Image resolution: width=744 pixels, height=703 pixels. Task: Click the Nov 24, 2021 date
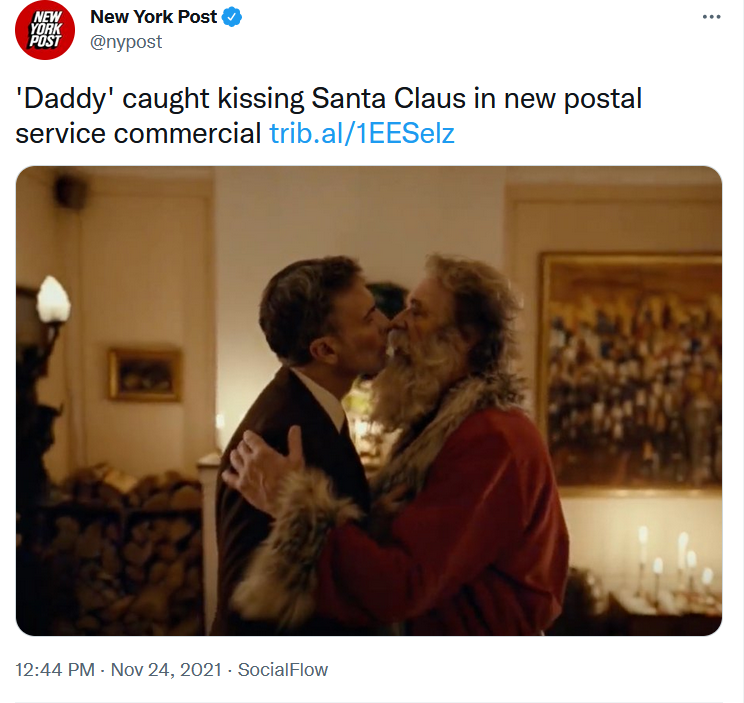[x=166, y=670]
